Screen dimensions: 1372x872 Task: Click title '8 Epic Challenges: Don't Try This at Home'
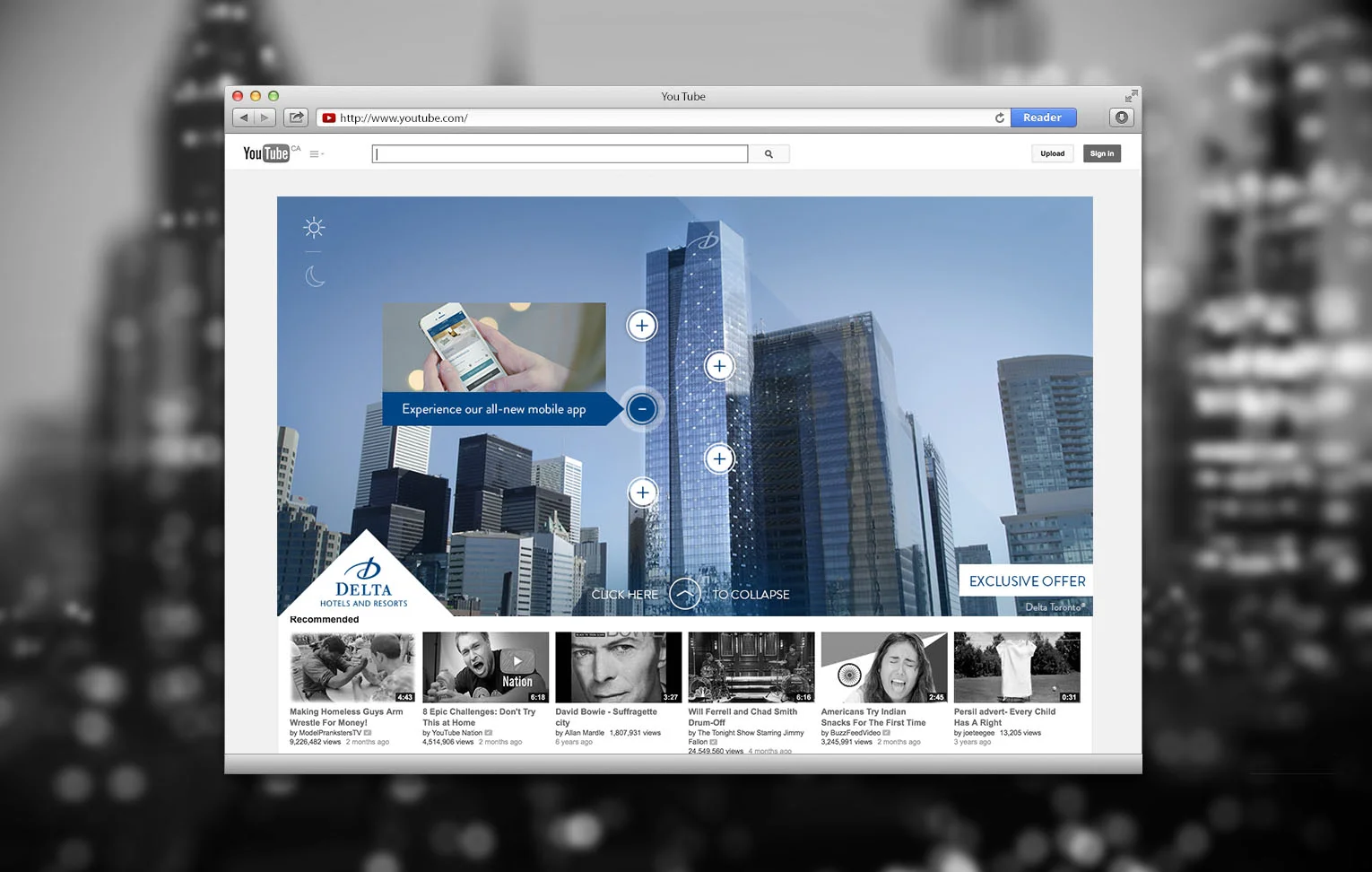[479, 717]
